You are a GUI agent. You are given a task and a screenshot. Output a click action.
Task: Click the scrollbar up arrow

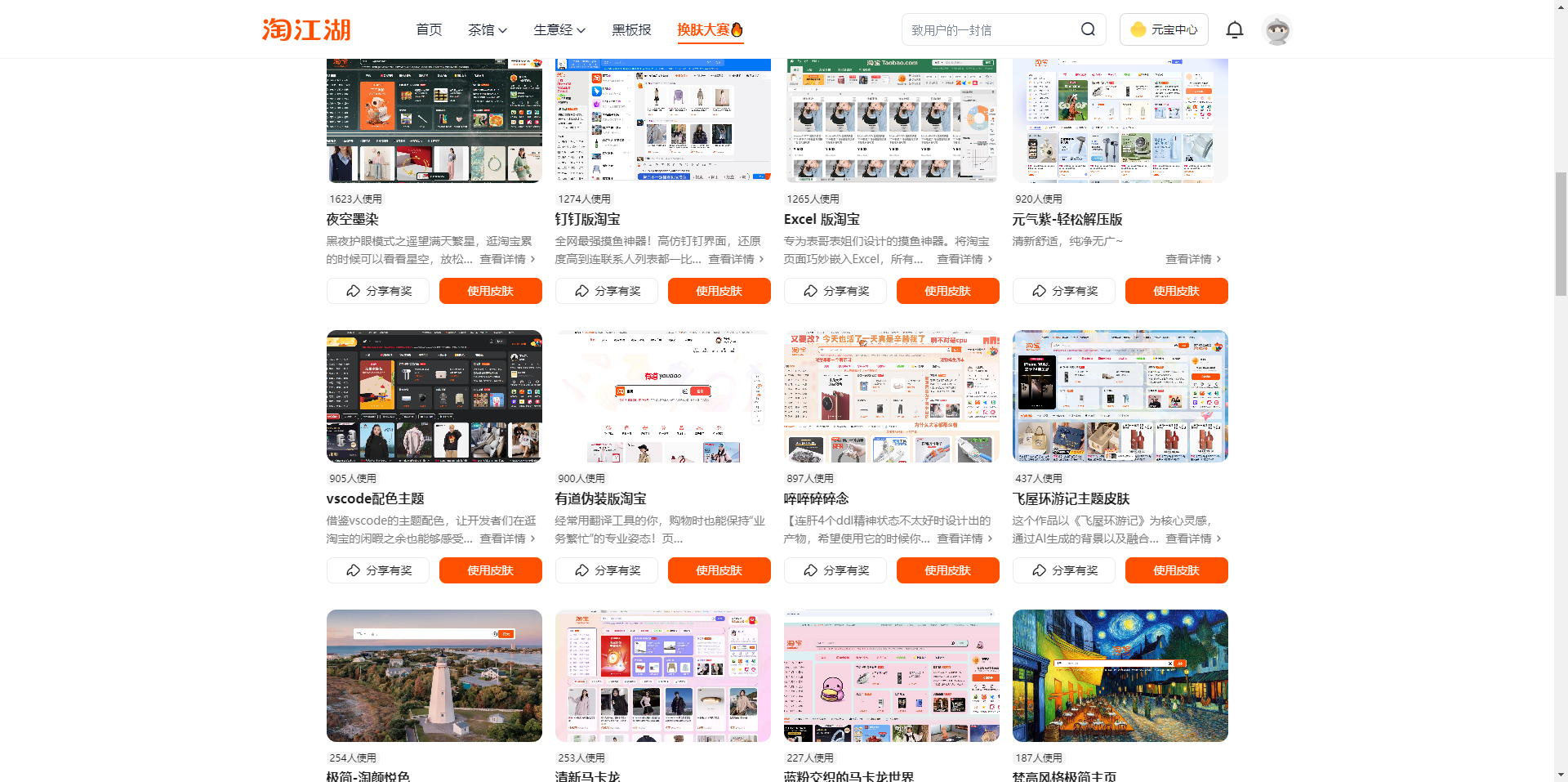(1561, 7)
